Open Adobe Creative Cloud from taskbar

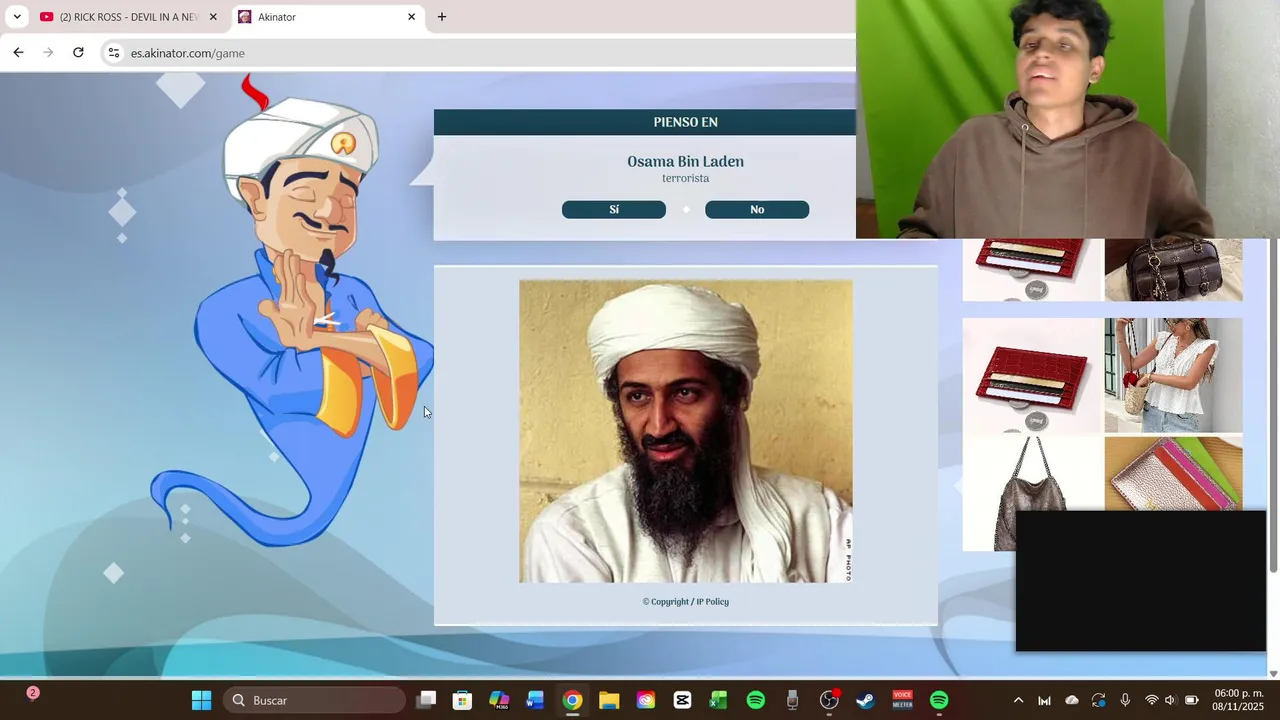click(x=646, y=700)
